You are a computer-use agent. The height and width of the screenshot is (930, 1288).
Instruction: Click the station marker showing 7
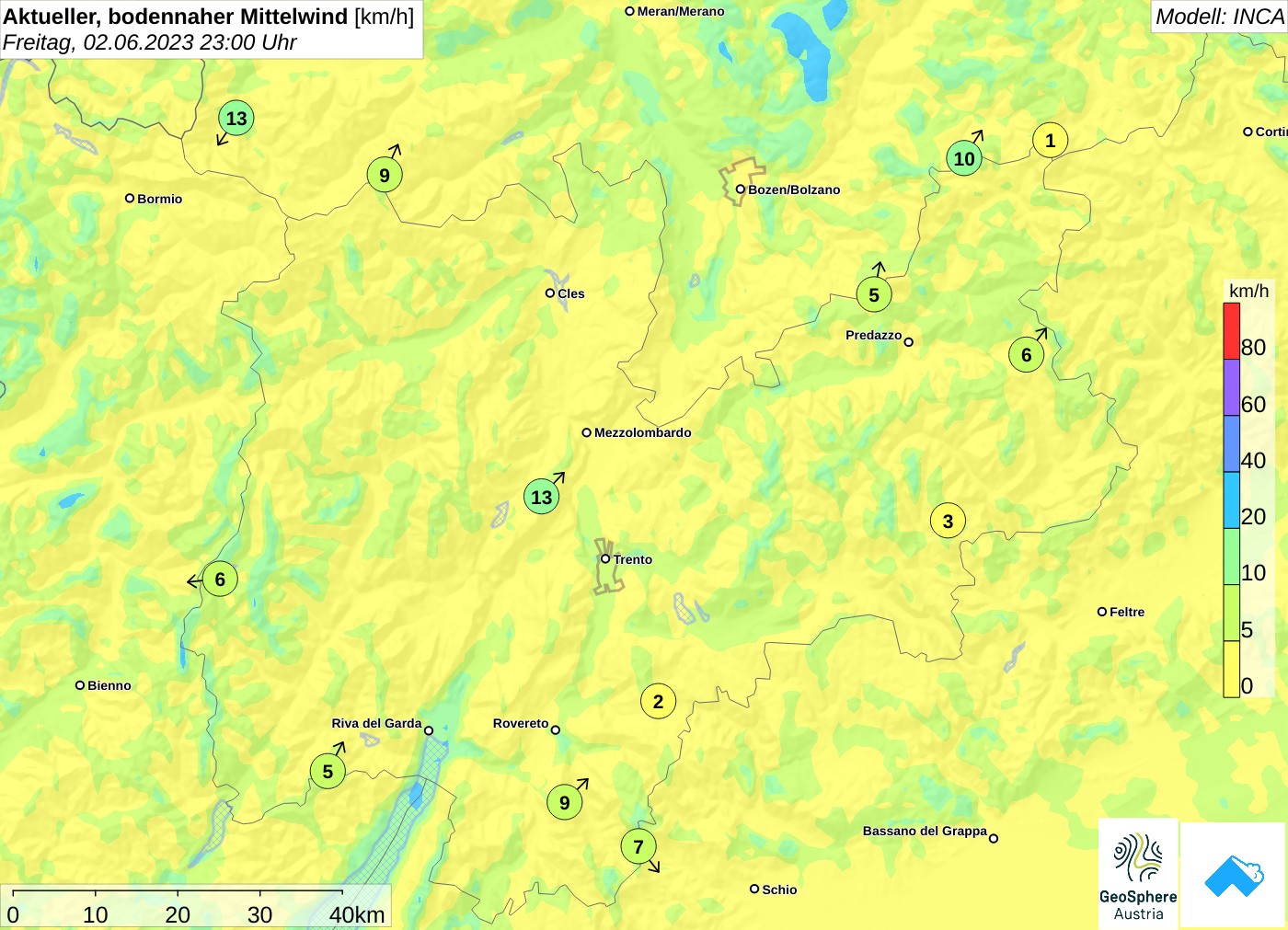(638, 846)
